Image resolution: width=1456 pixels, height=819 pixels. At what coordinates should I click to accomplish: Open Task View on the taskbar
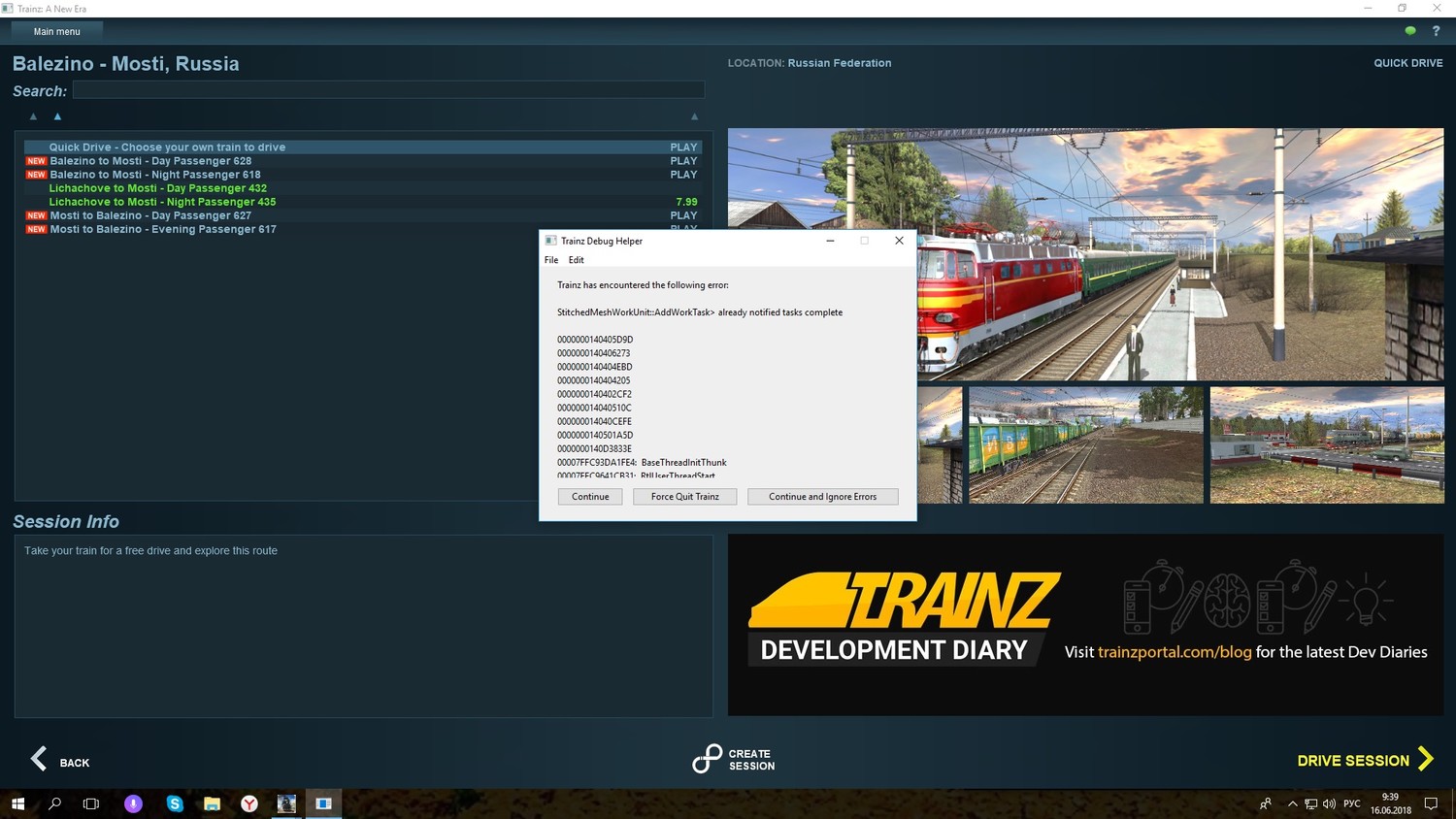(91, 803)
